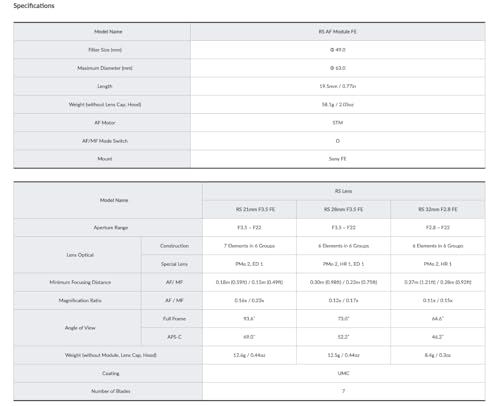Click the 7 Elements in 6 Groups cell

[x=249, y=246]
